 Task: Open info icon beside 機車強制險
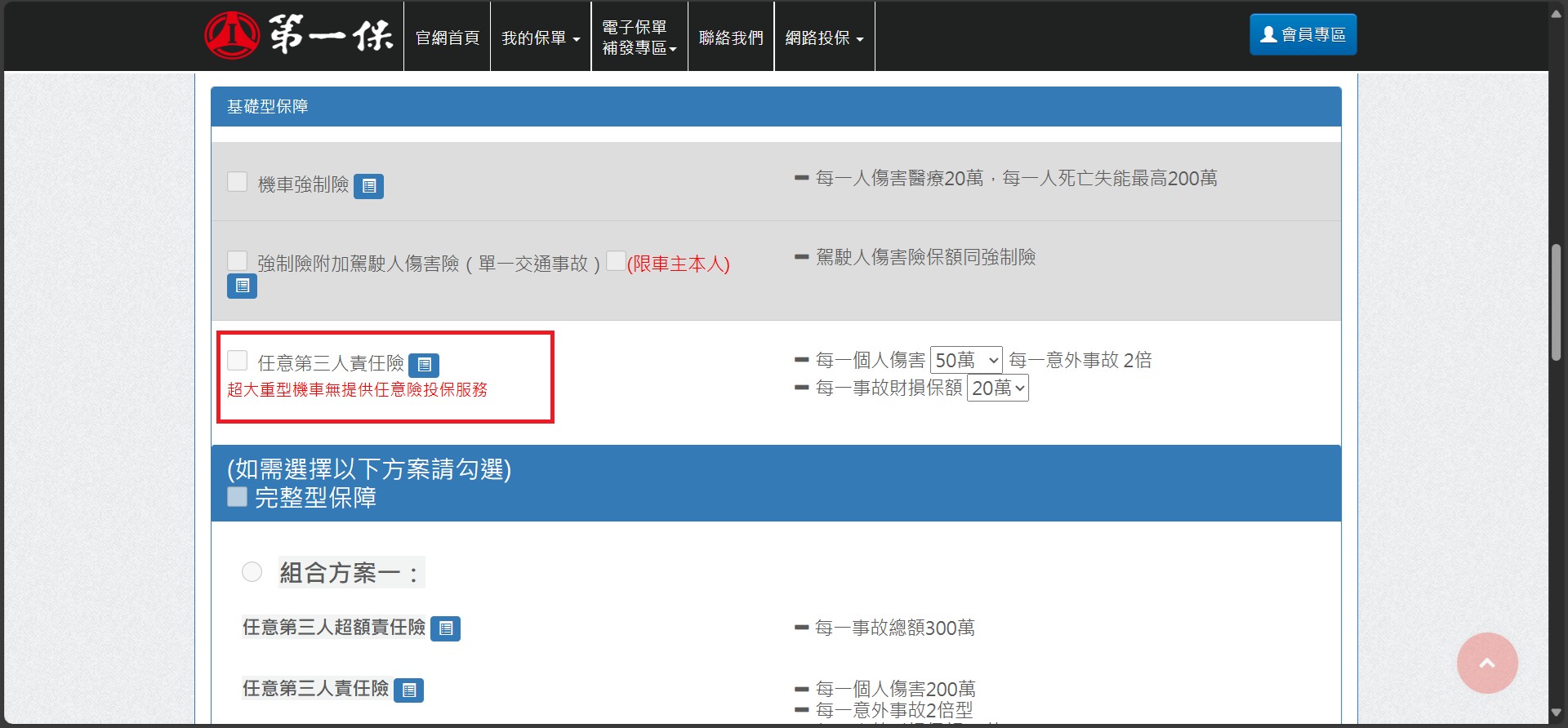pos(369,186)
